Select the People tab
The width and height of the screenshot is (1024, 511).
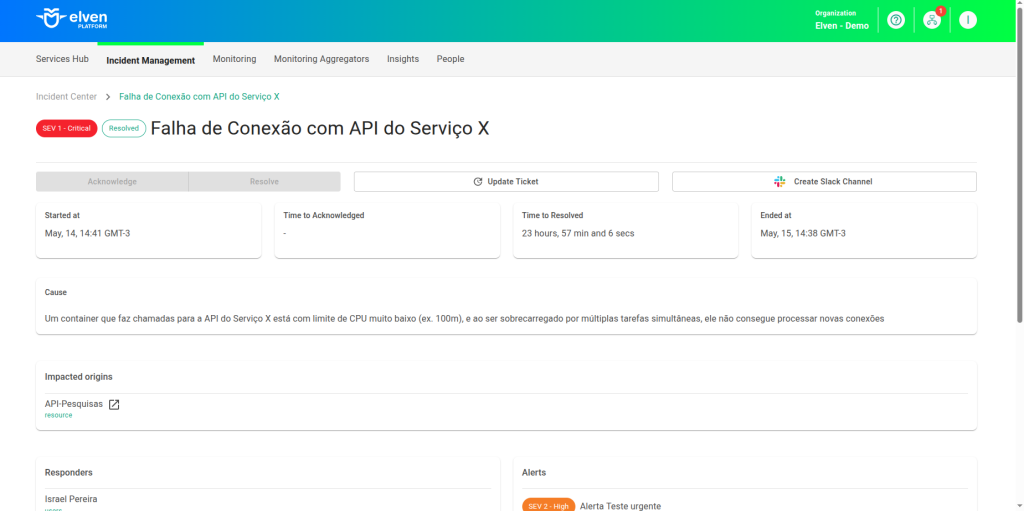[x=450, y=59]
